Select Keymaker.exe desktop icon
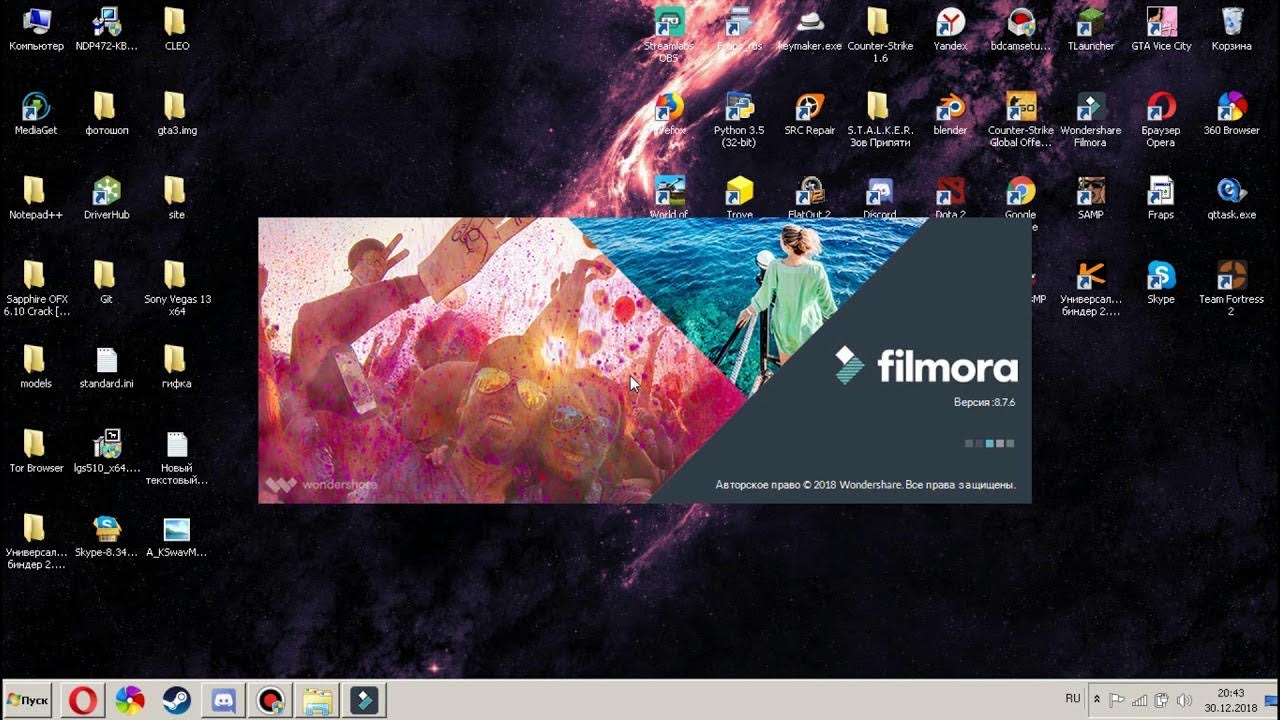The image size is (1280, 720). (810, 30)
